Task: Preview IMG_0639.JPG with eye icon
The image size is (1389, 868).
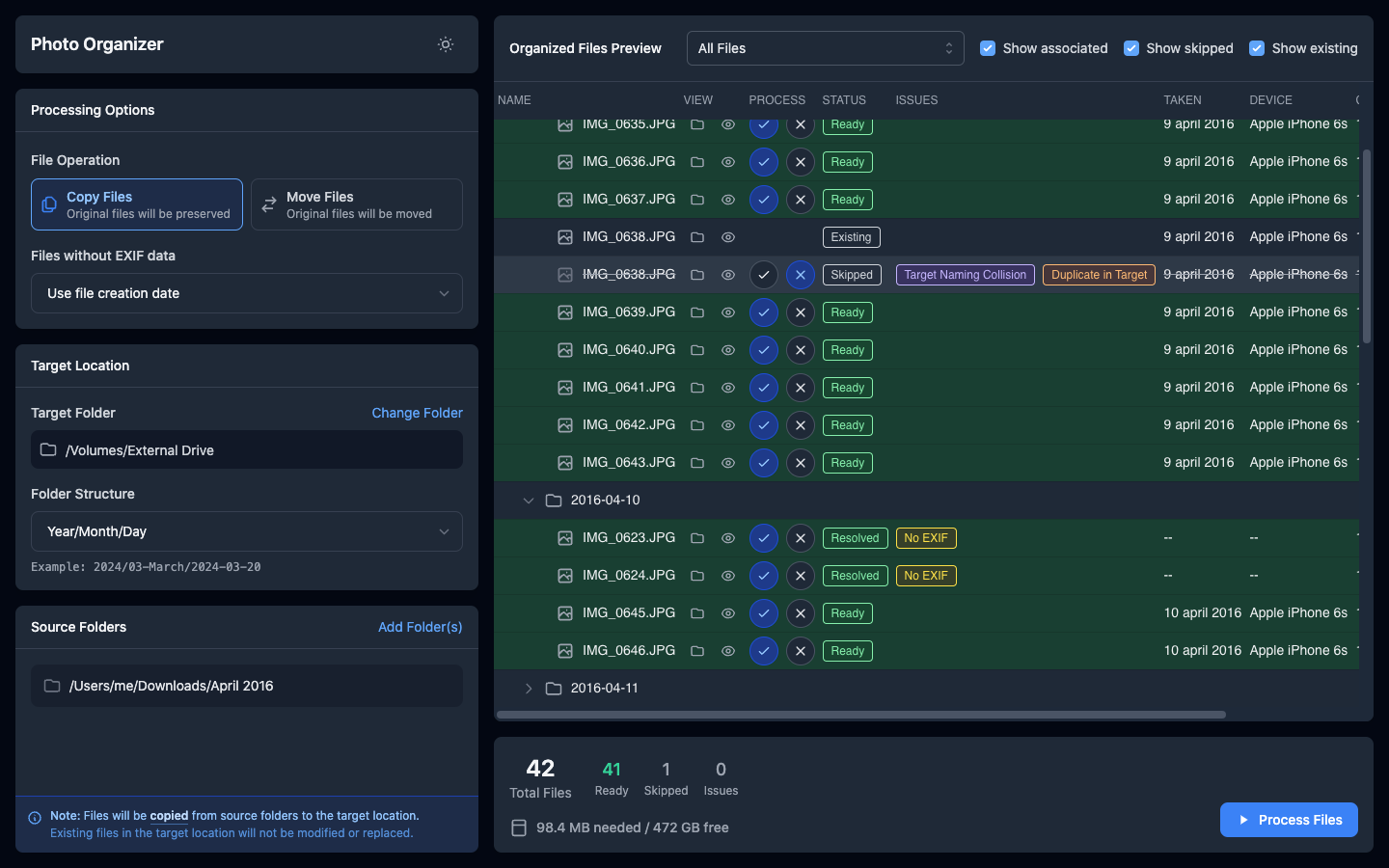Action: [728, 312]
